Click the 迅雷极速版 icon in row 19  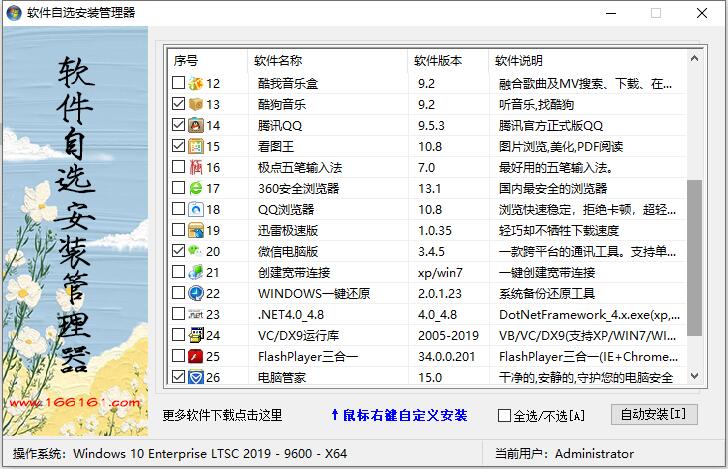195,230
